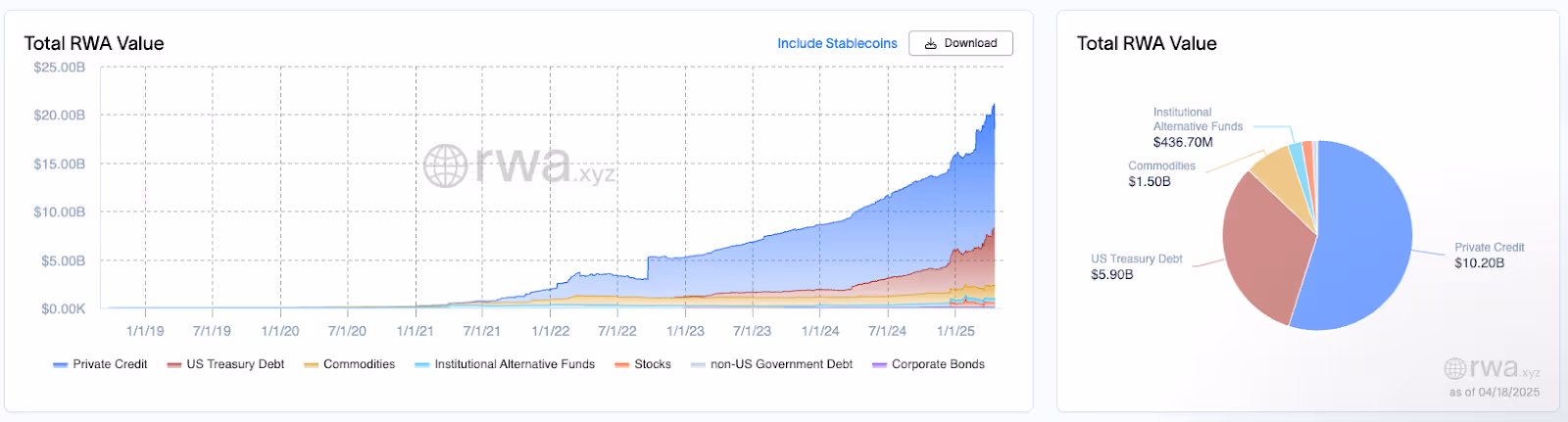Toggle the Private Credit legend entry
The image size is (1568, 422).
pos(100,364)
